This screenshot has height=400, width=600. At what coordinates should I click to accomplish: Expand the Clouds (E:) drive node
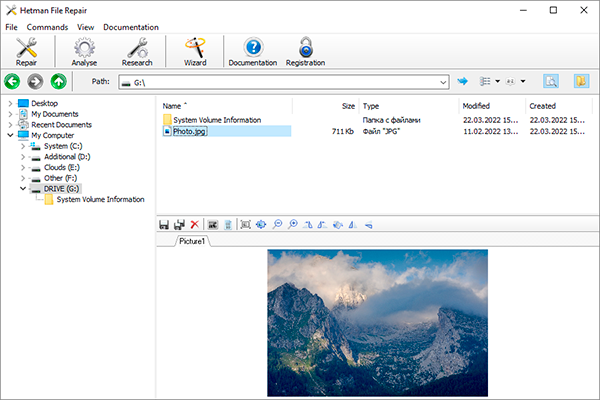pyautogui.click(x=23, y=168)
